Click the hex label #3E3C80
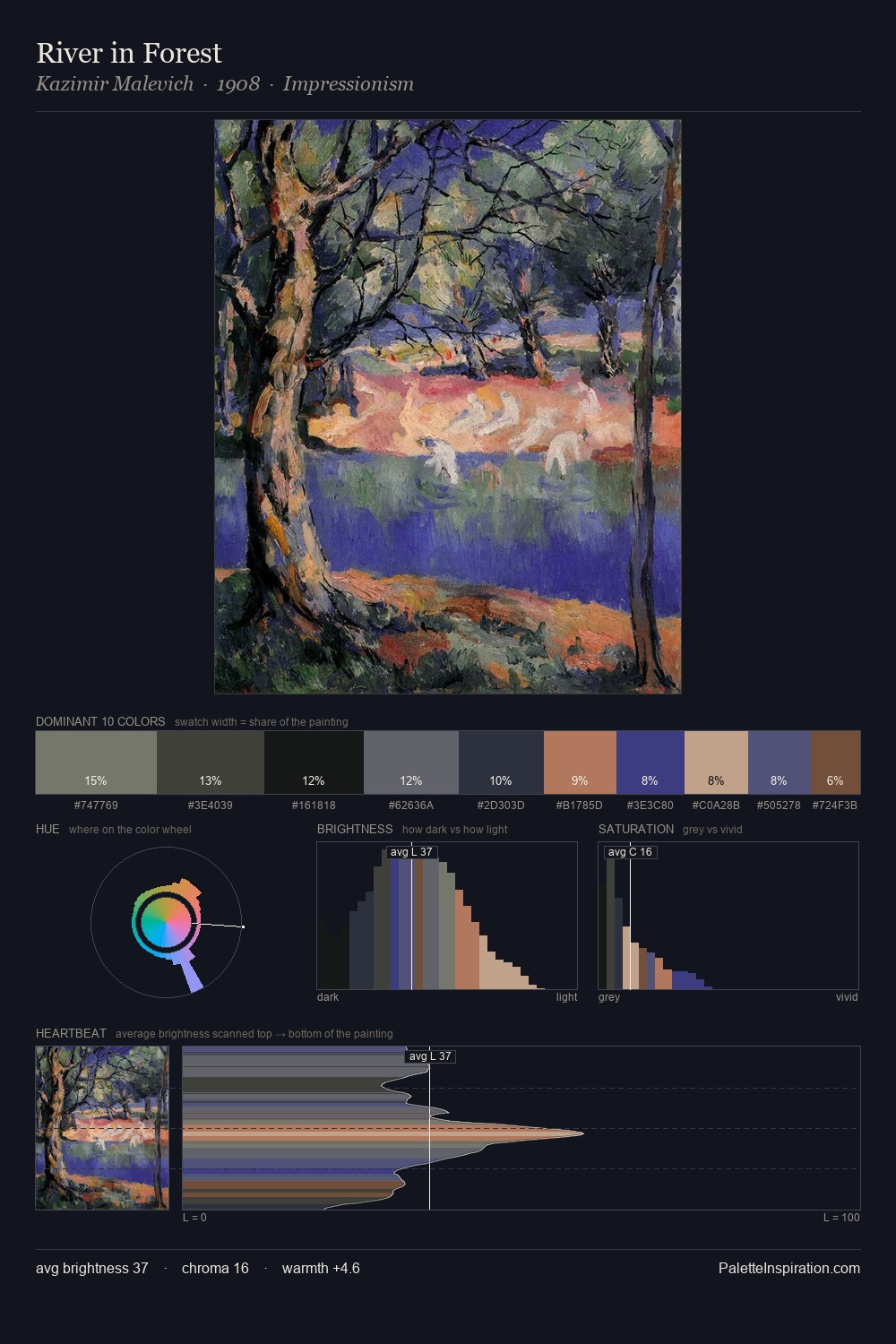The image size is (896, 1344). tap(650, 805)
